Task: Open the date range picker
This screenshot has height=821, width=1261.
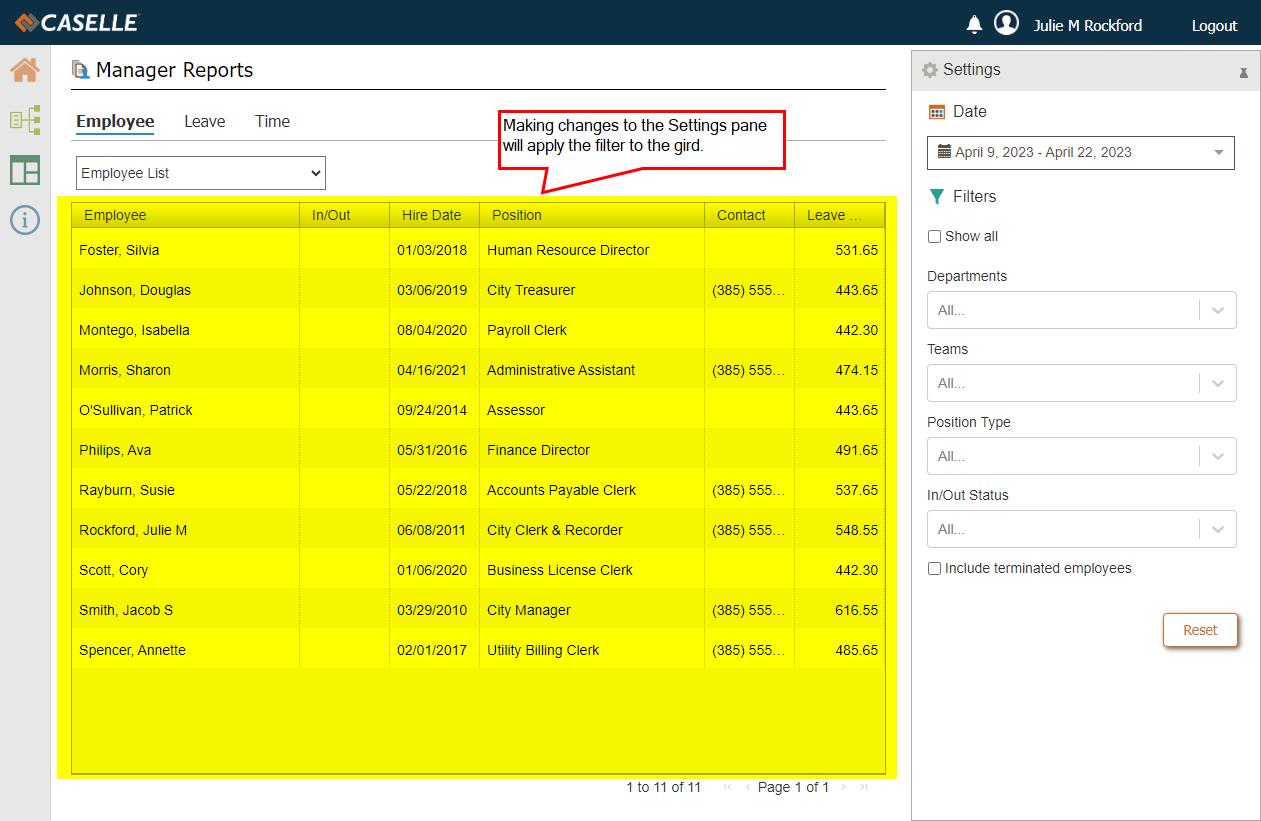Action: (x=1080, y=153)
